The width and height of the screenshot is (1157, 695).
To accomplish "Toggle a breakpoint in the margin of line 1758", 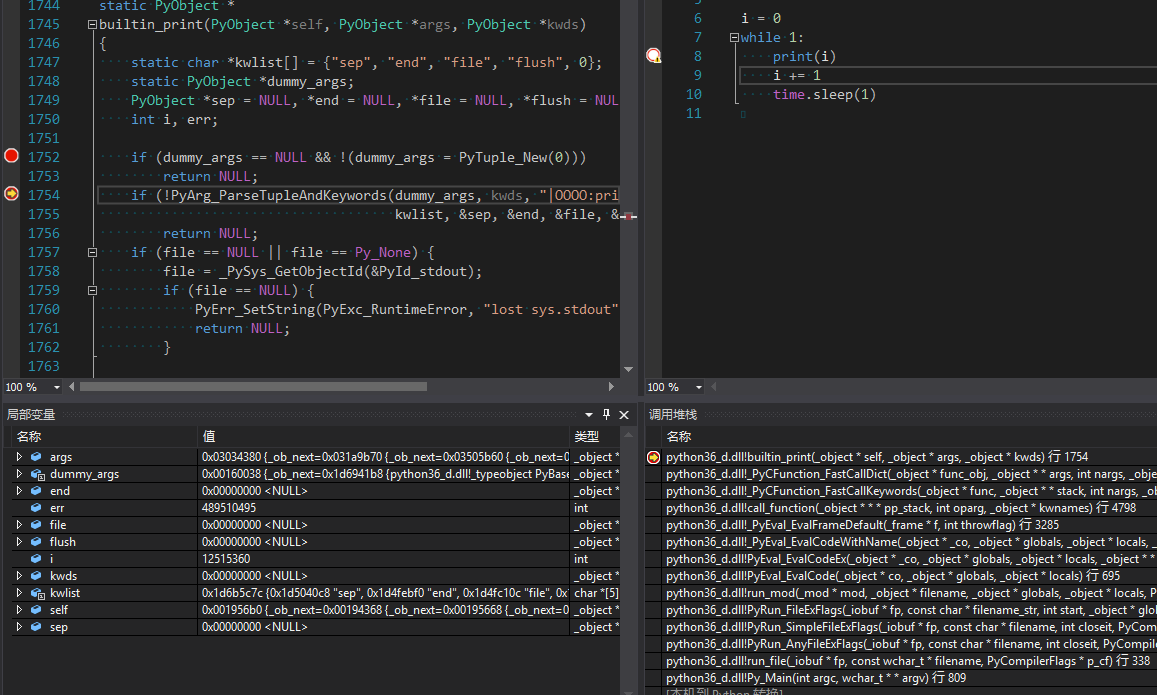I will [x=10, y=271].
